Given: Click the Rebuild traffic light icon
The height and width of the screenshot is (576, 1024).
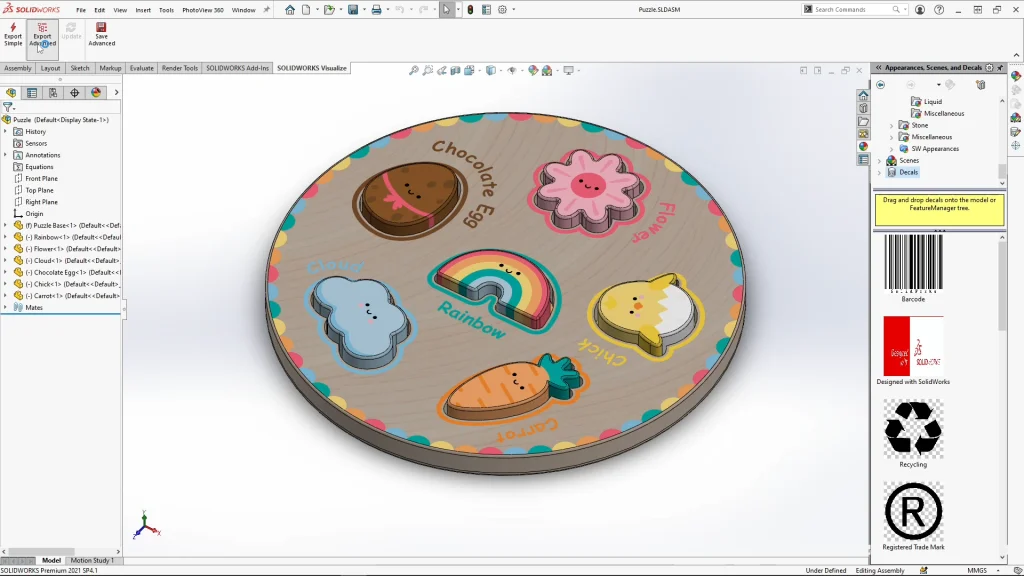Looking at the screenshot, I should (471, 10).
